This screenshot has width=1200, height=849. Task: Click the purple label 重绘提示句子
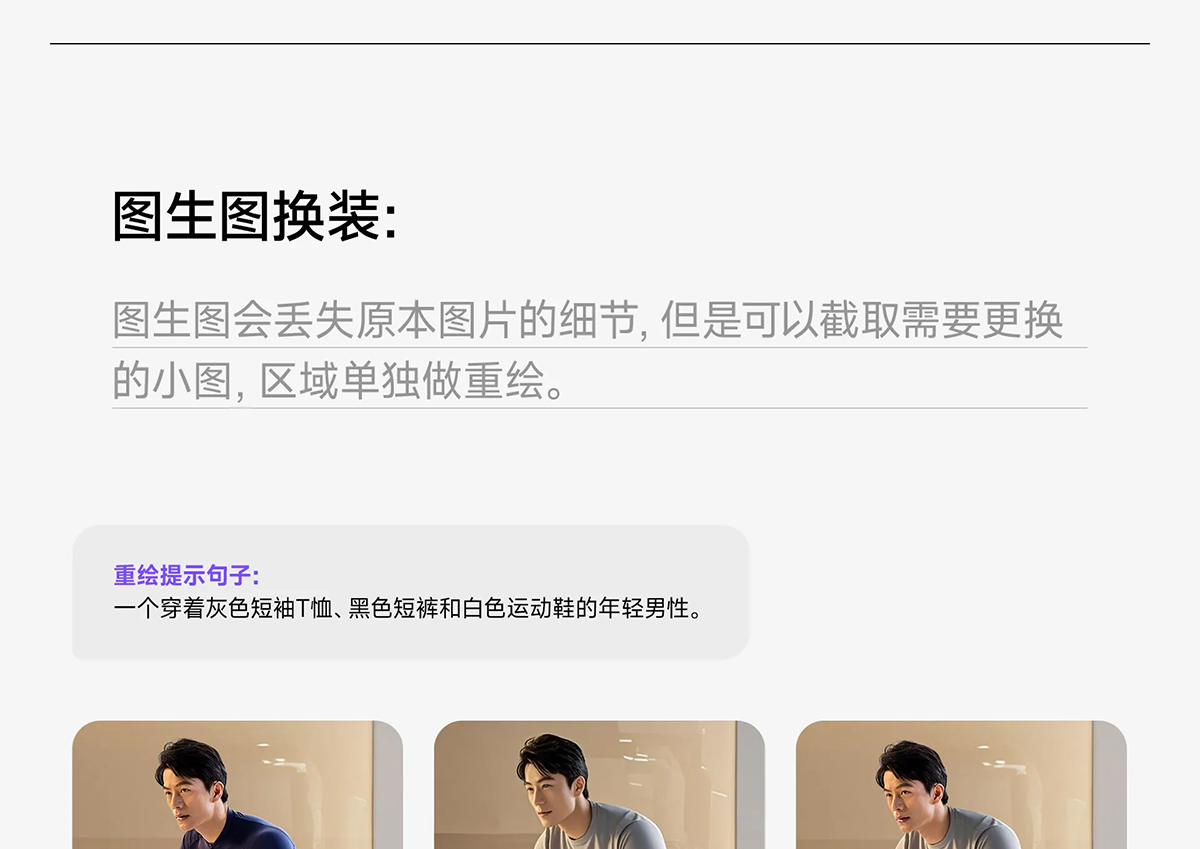[x=186, y=576]
